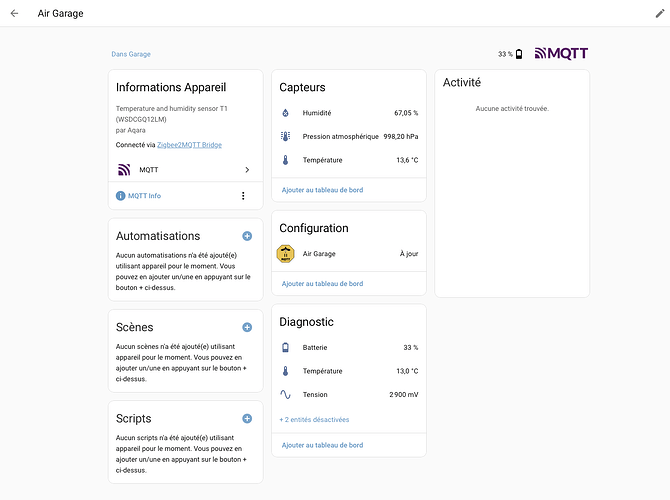
Task: Add Capteurs to dashboard
Action: (322, 190)
